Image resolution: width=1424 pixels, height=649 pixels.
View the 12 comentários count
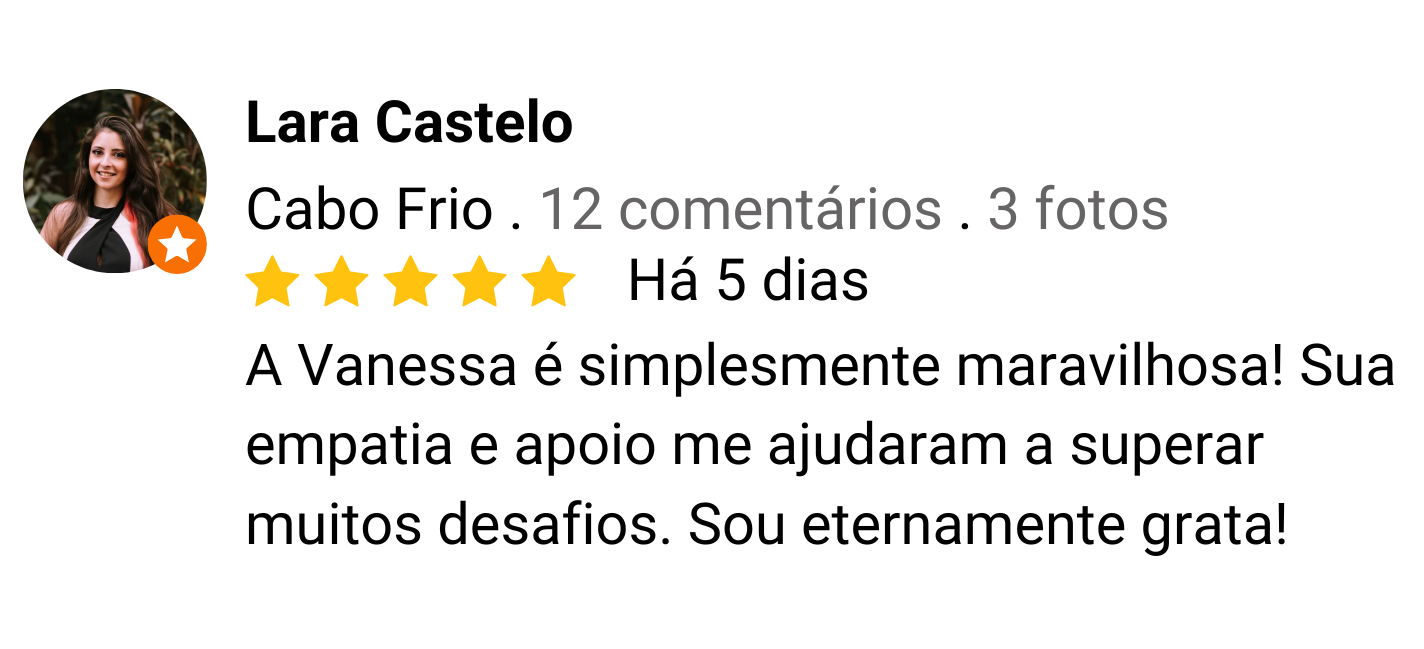(741, 210)
